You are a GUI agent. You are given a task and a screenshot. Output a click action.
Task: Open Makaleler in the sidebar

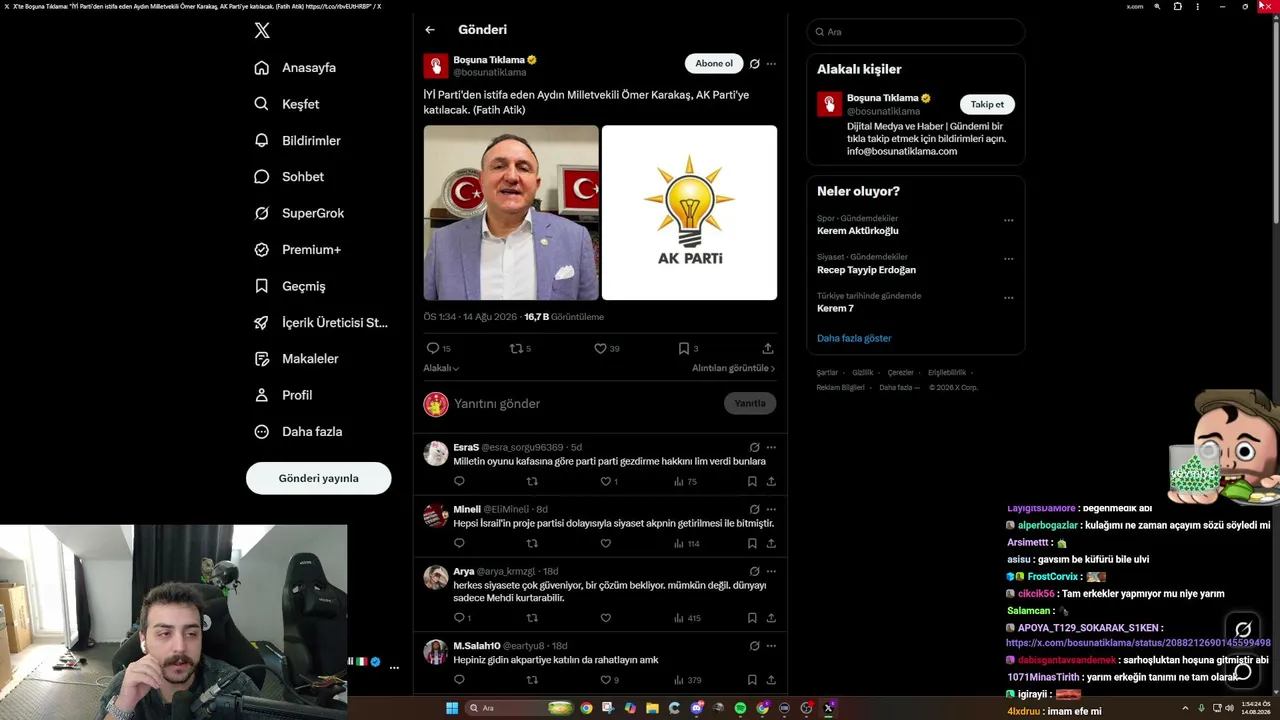296,359
